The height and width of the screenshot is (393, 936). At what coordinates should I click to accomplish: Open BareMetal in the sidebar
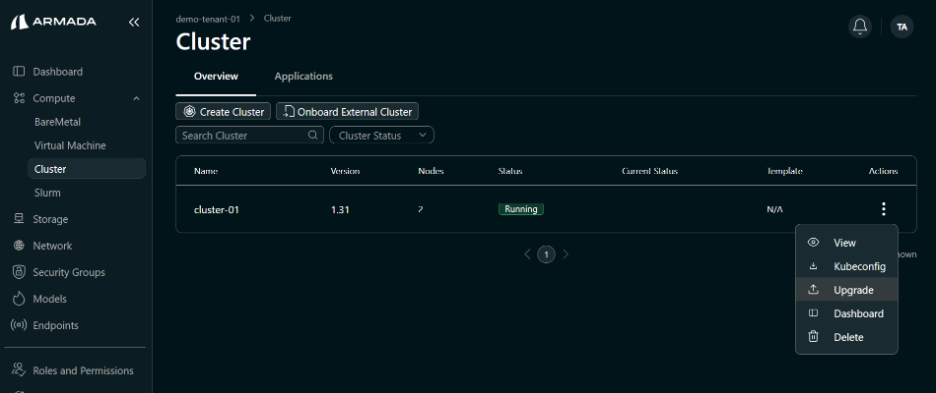point(57,122)
